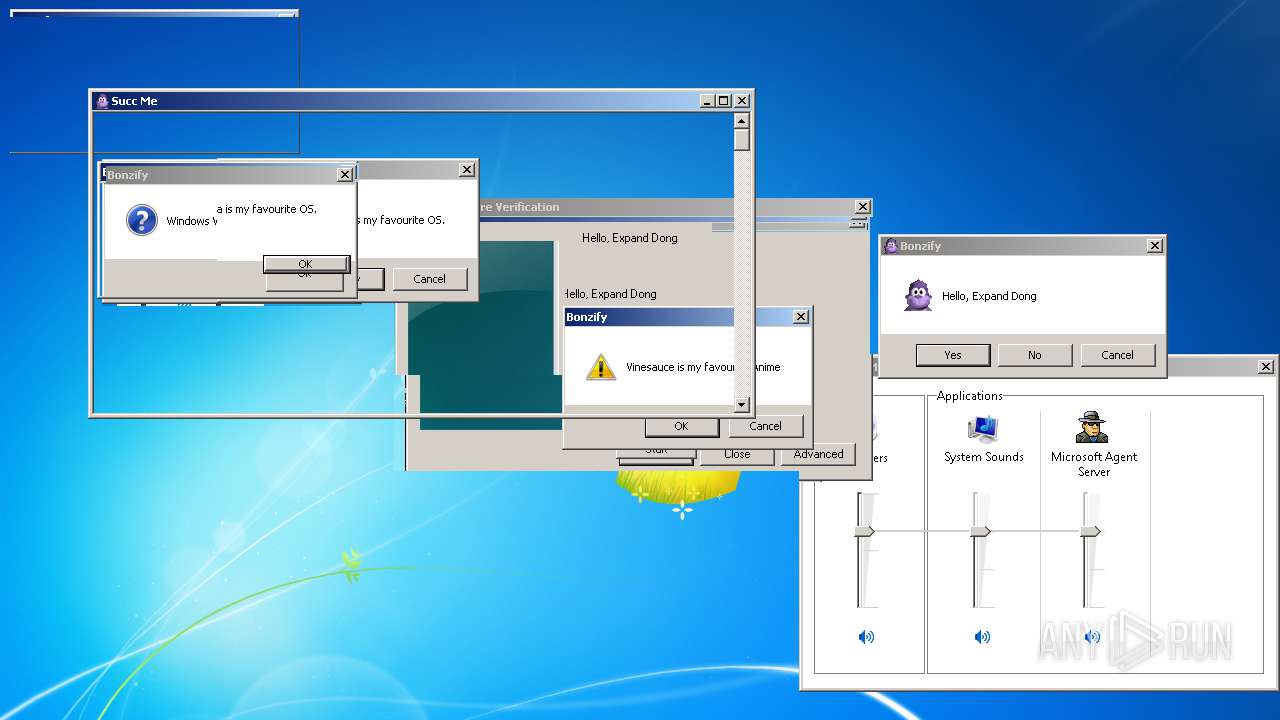Click the yellow warning triangle icon
The image size is (1280, 720).
600,366
